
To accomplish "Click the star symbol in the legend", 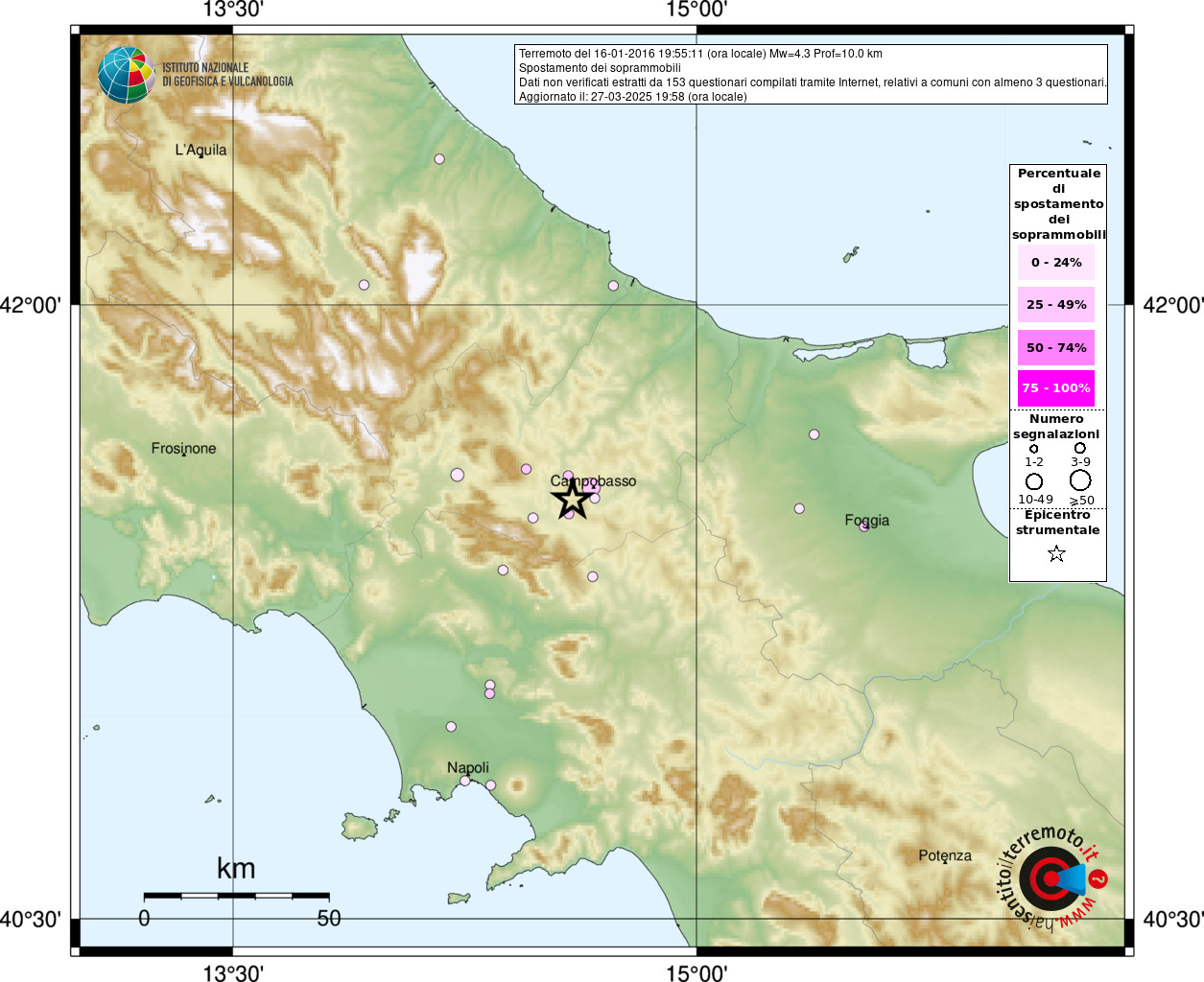I will (x=1056, y=553).
